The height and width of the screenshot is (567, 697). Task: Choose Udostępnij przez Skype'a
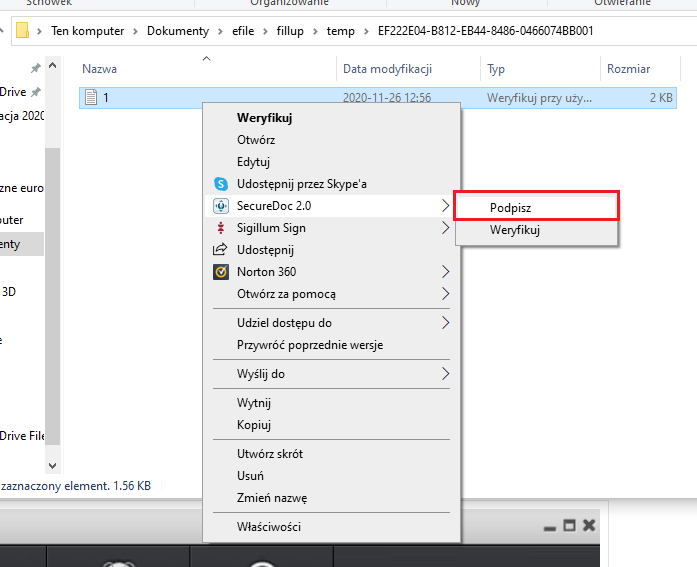coord(331,184)
